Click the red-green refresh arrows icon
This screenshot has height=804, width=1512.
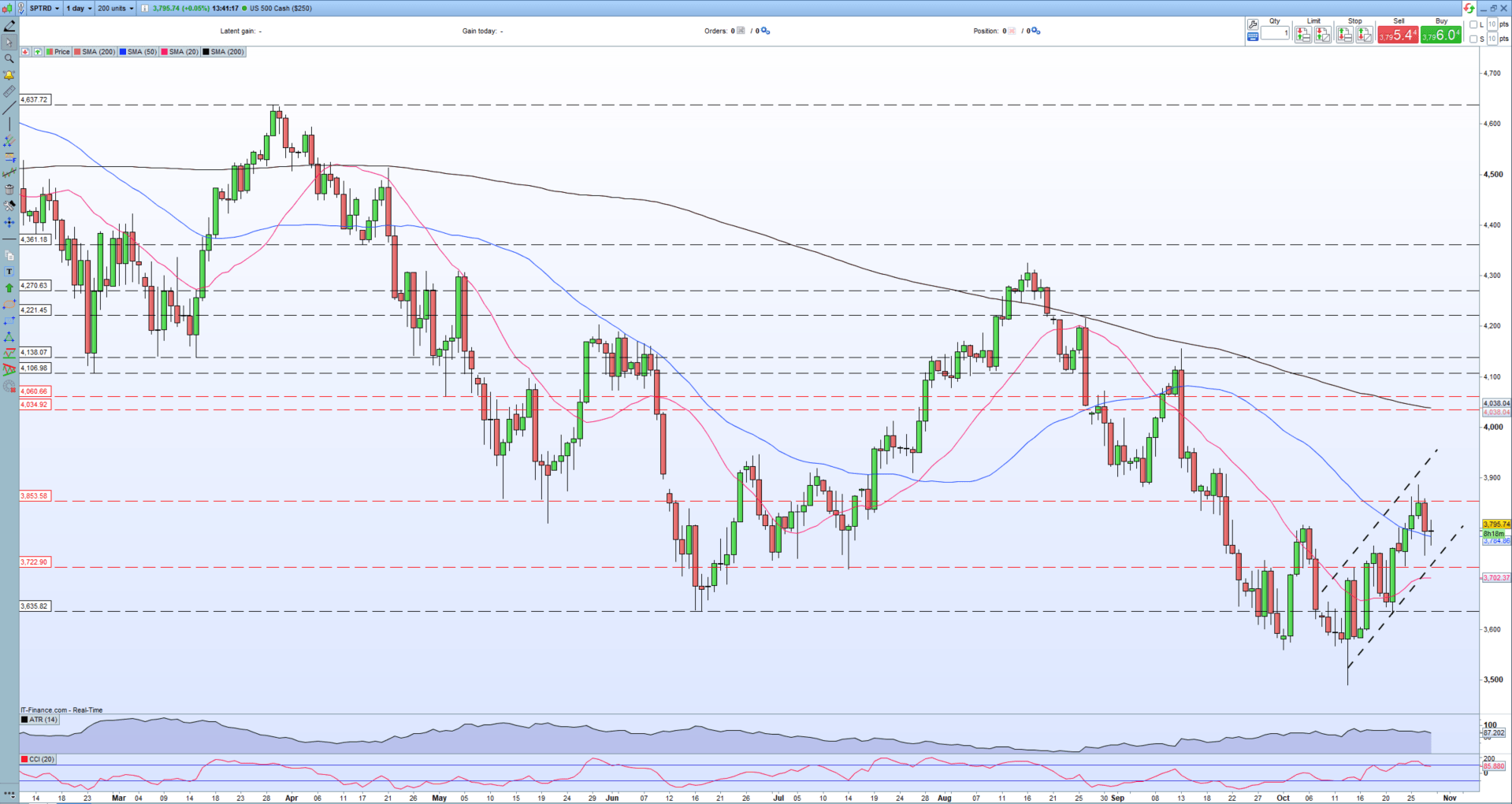[1469, 8]
